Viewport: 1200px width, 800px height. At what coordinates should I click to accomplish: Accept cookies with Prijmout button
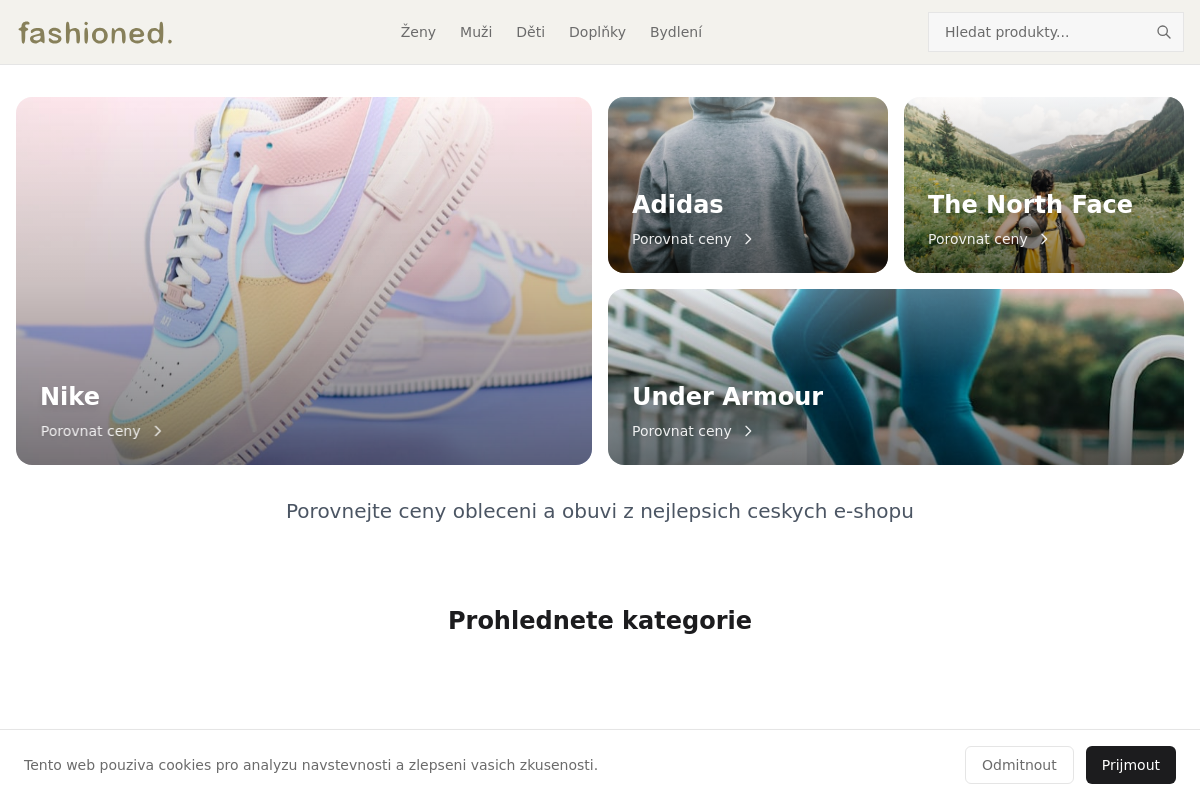pyautogui.click(x=1131, y=765)
